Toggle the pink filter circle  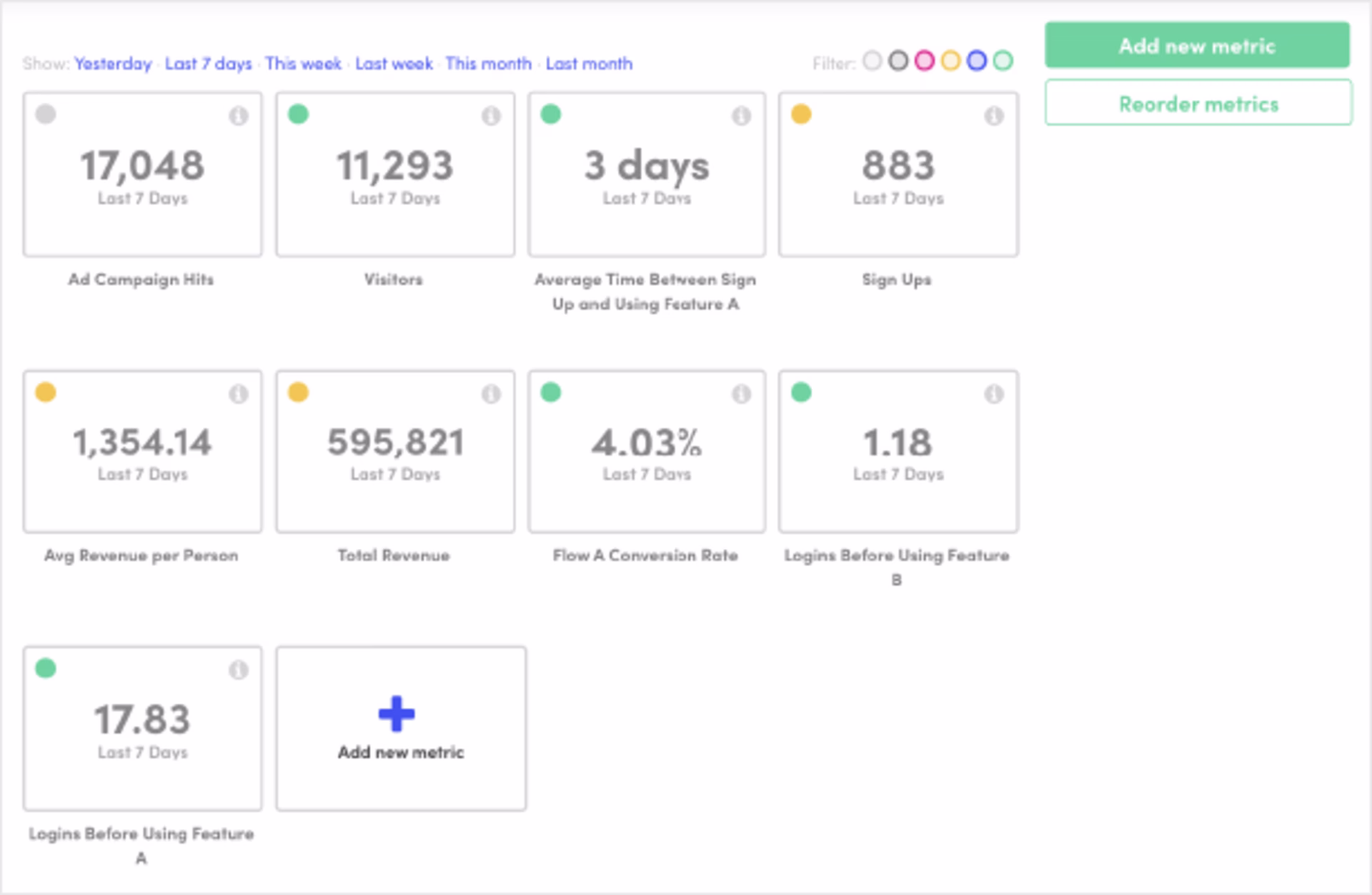pos(924,62)
